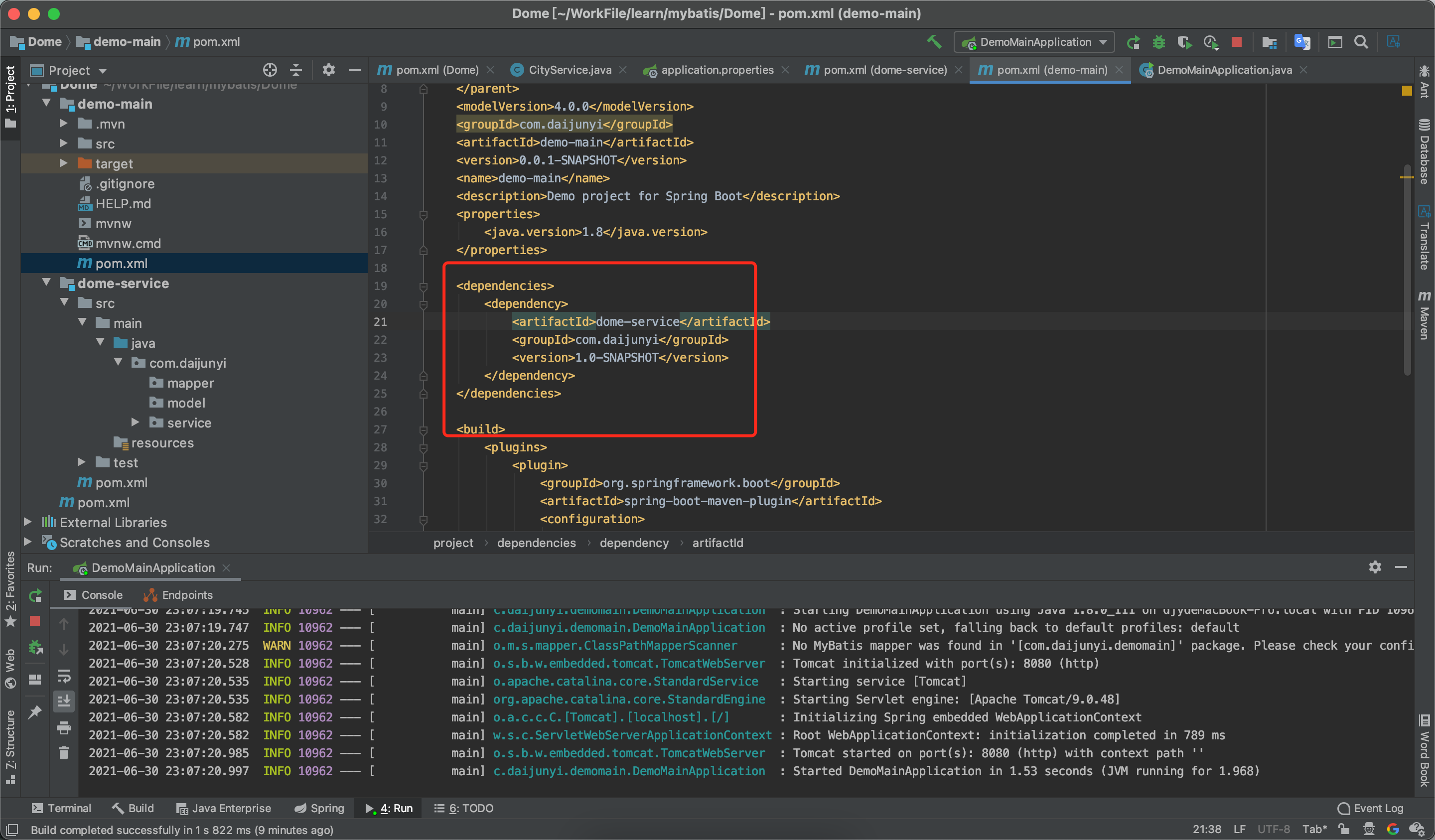The height and width of the screenshot is (840, 1435).
Task: Open the DemoMainApplication run configuration dropdown
Action: (1035, 42)
